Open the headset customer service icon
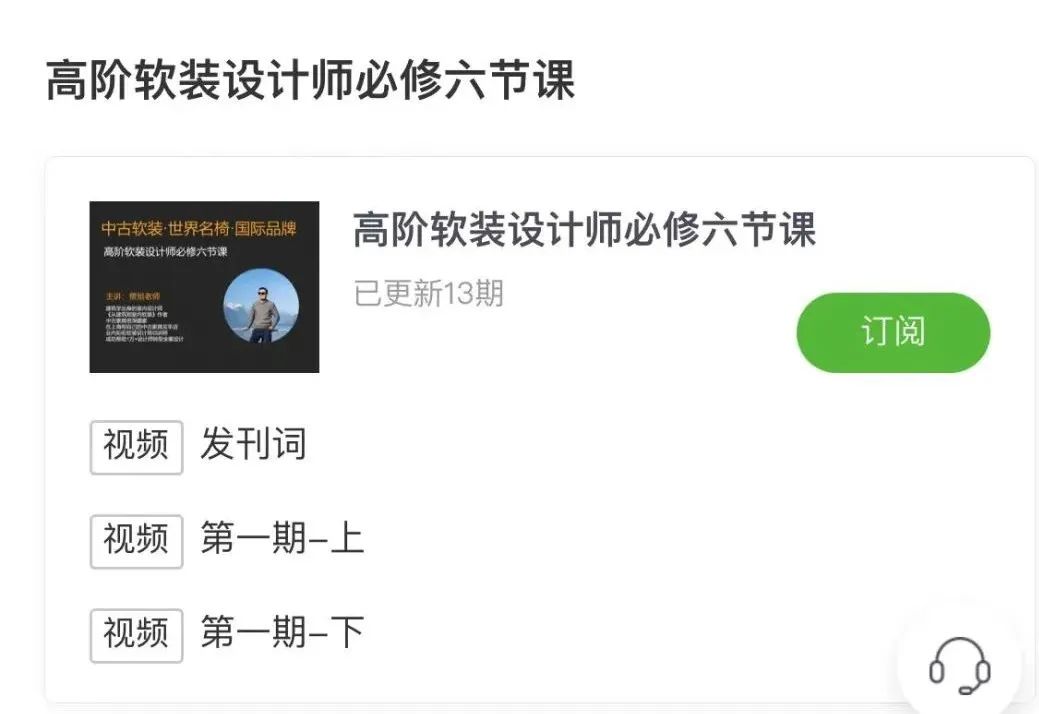 959,665
